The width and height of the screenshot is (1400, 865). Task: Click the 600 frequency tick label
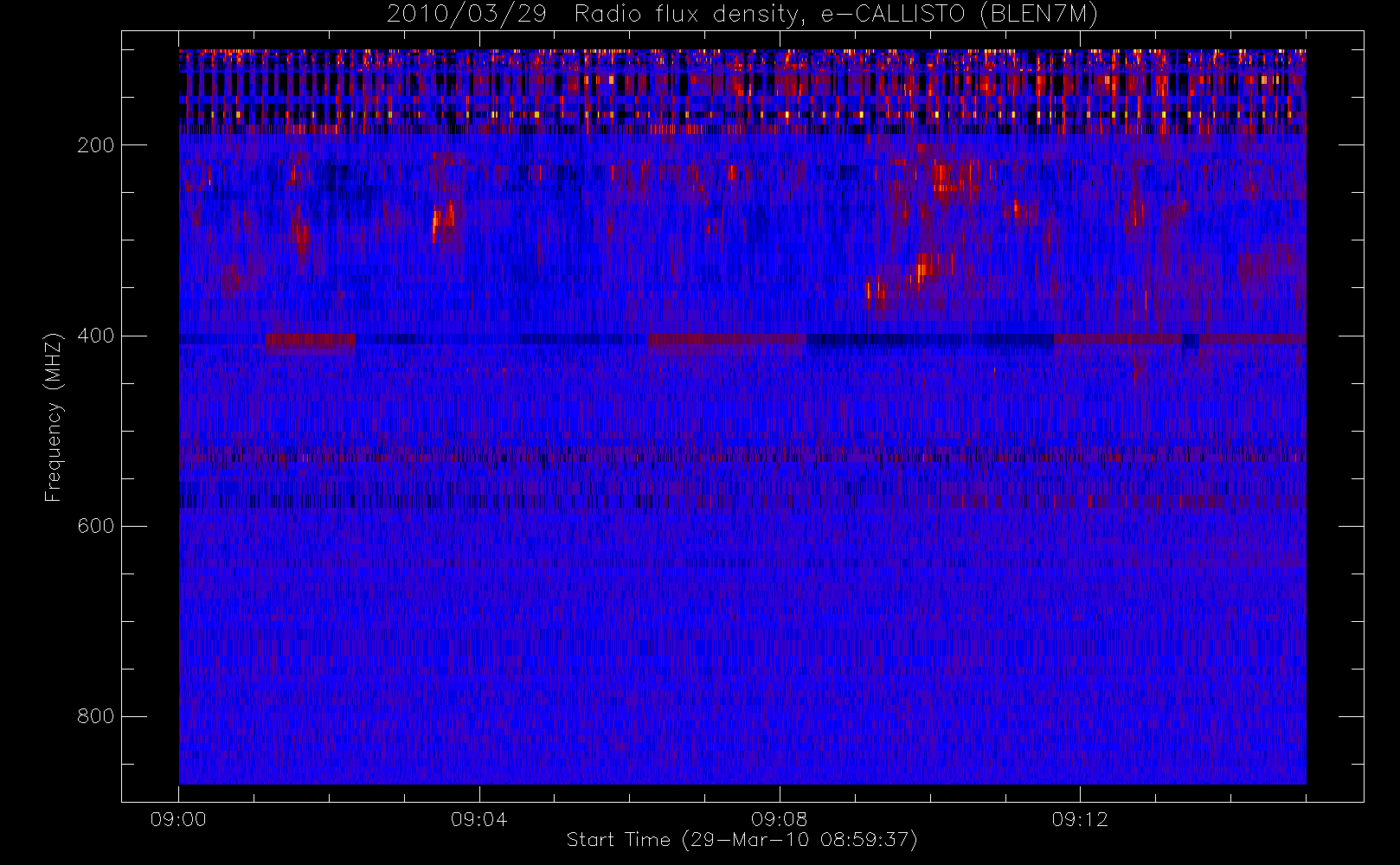95,526
